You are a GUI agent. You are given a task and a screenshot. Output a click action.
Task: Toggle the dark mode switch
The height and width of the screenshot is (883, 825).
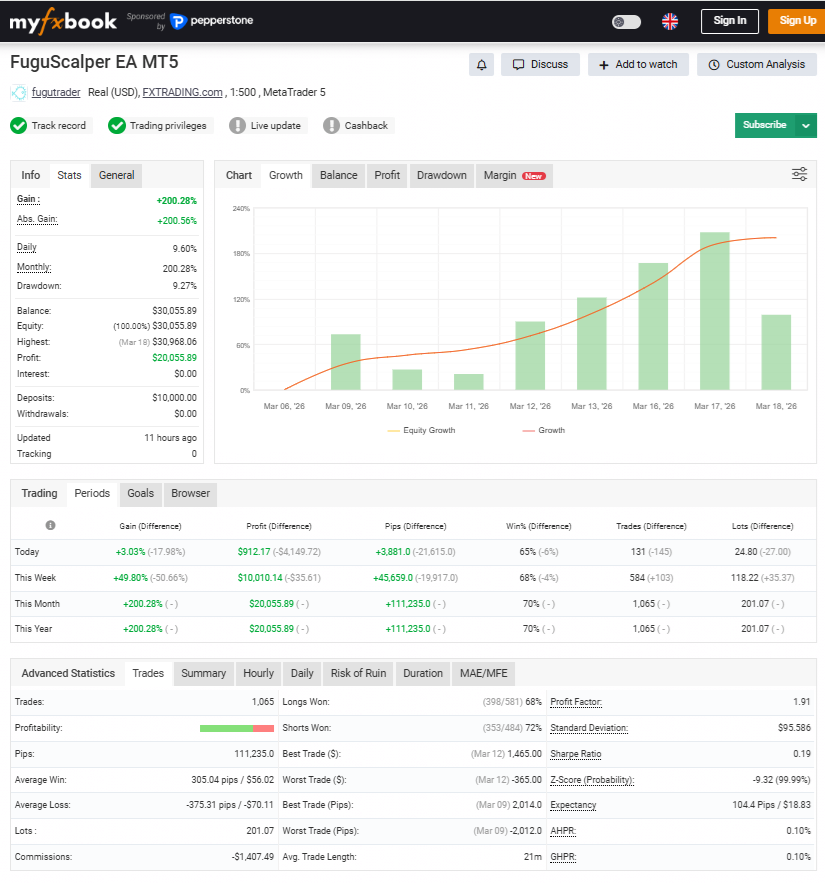pos(626,22)
